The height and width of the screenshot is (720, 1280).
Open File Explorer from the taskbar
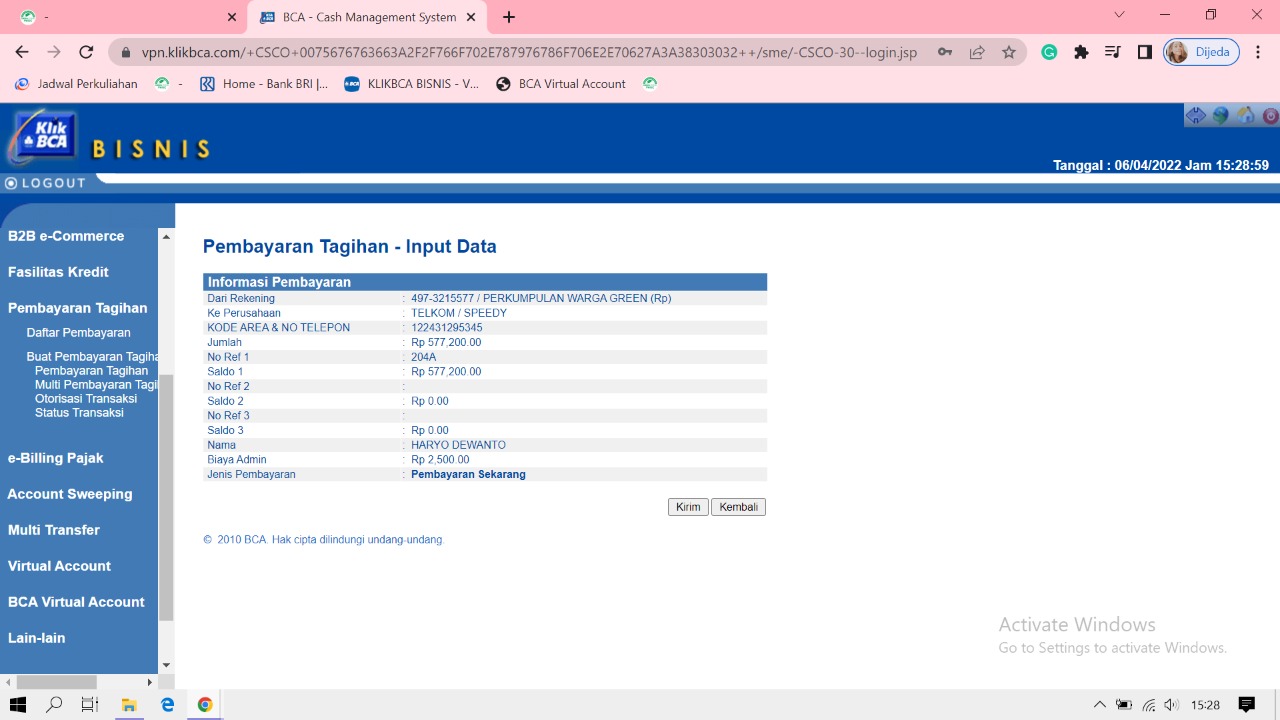click(129, 705)
